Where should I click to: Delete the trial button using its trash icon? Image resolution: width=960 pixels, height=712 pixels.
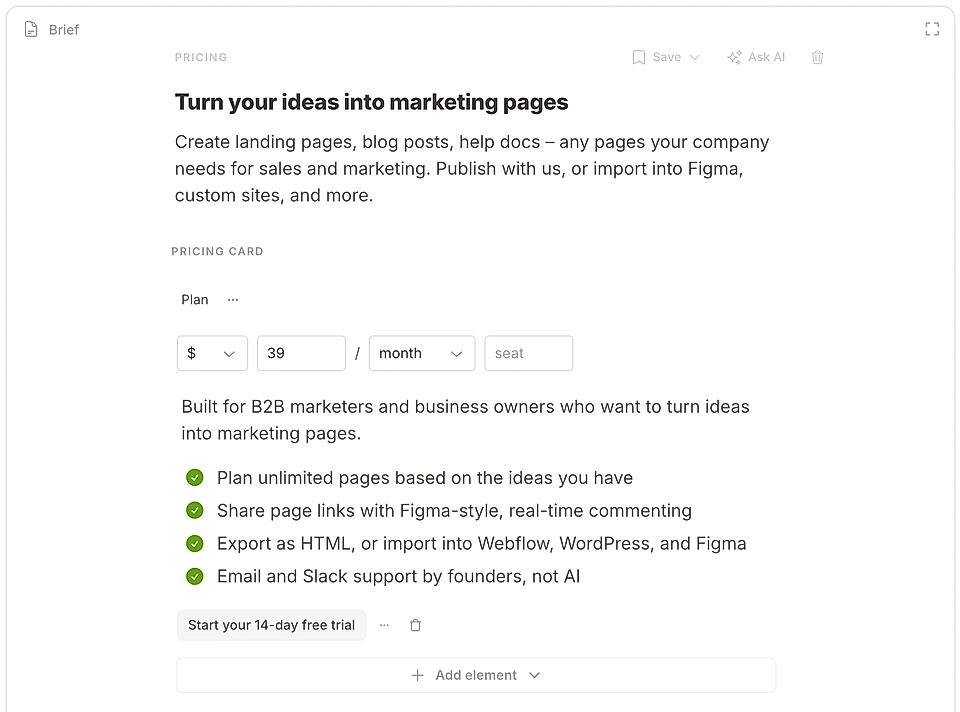tap(415, 624)
